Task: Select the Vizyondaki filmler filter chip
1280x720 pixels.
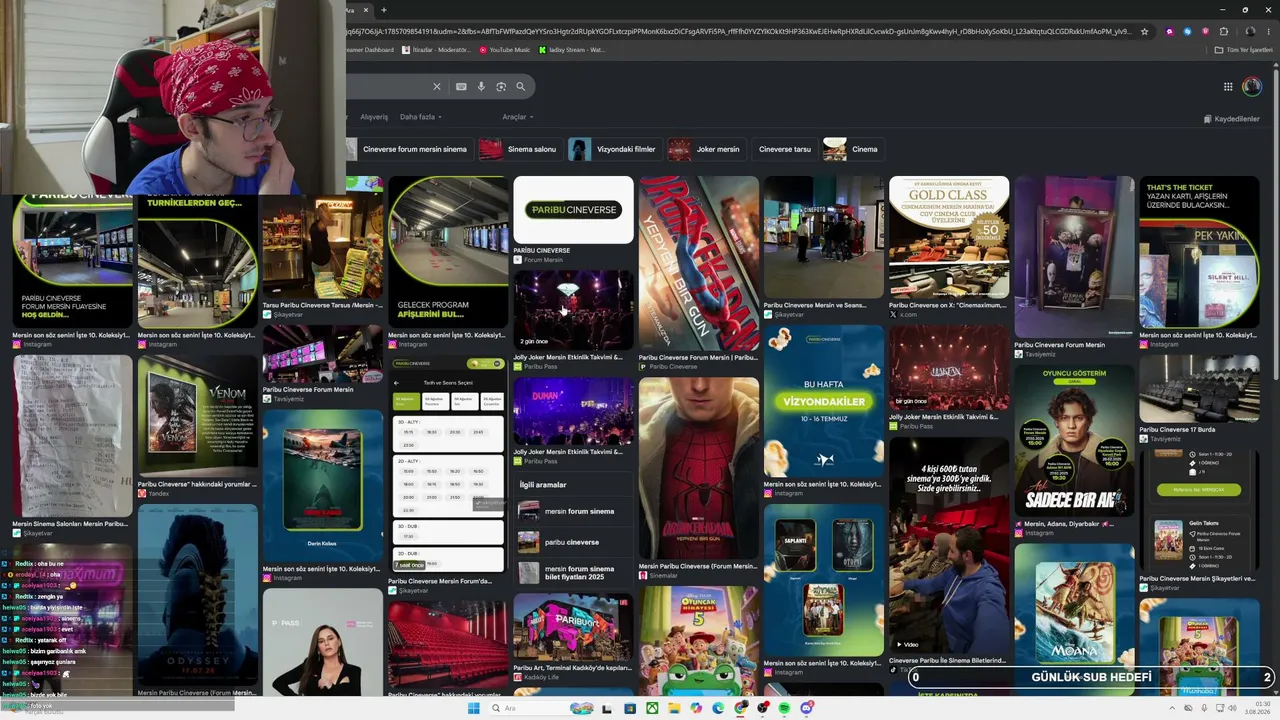Action: point(613,149)
